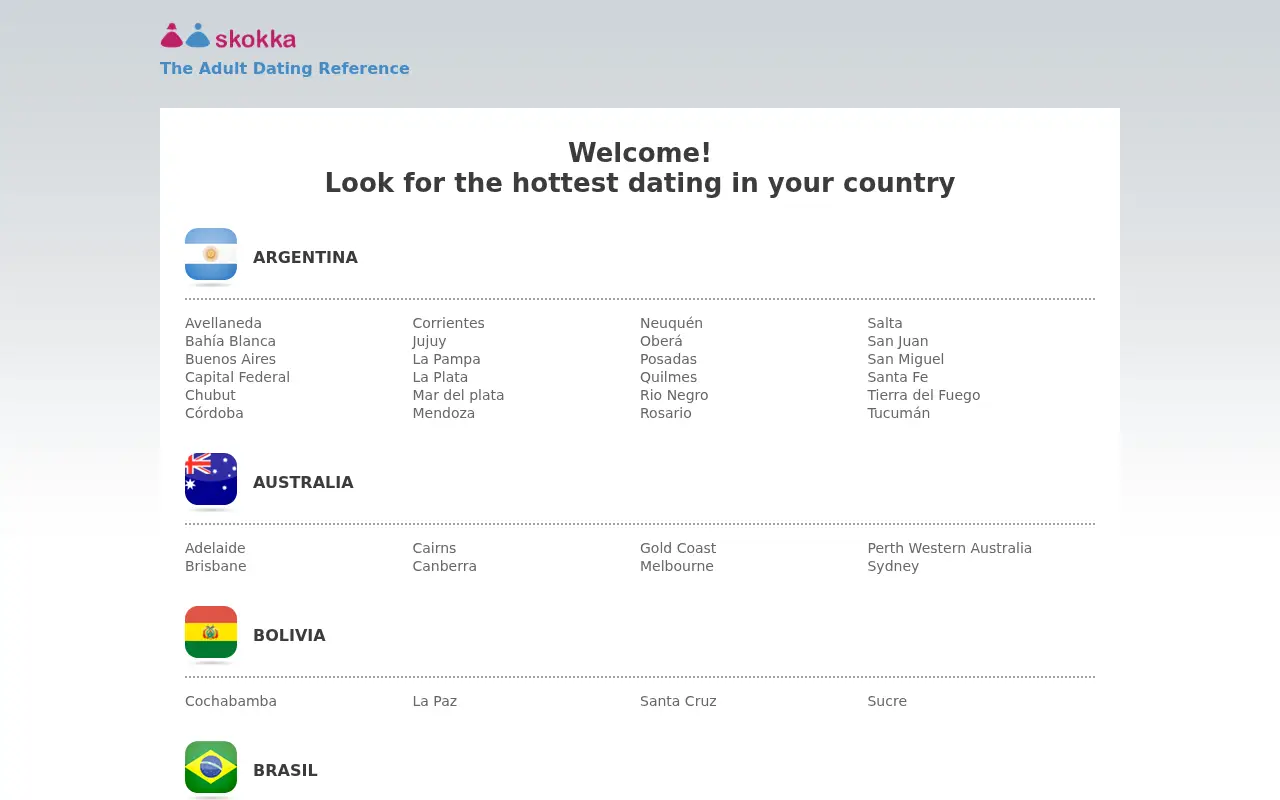Choose Adelaide in Australia

point(215,548)
